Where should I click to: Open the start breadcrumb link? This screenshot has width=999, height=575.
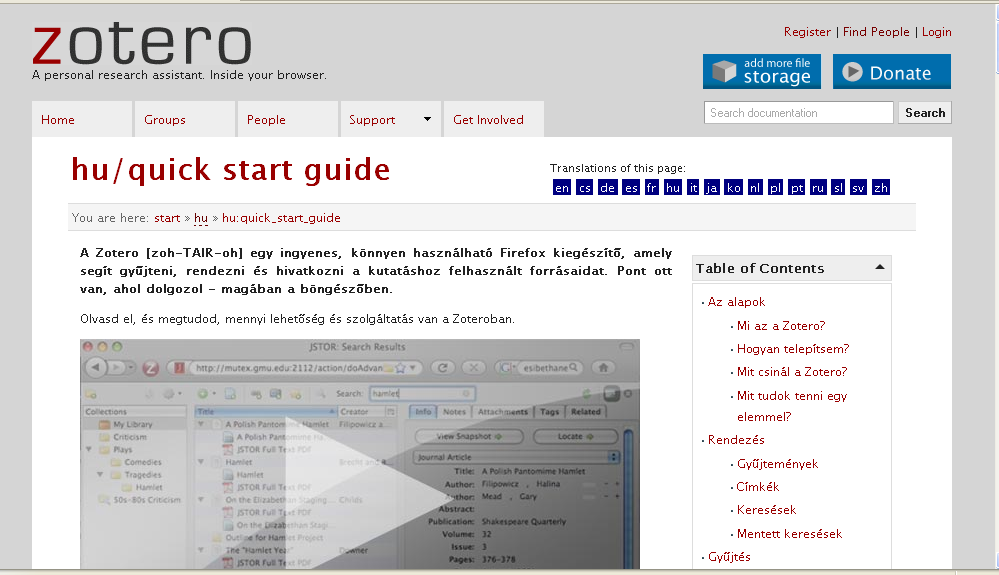167,218
